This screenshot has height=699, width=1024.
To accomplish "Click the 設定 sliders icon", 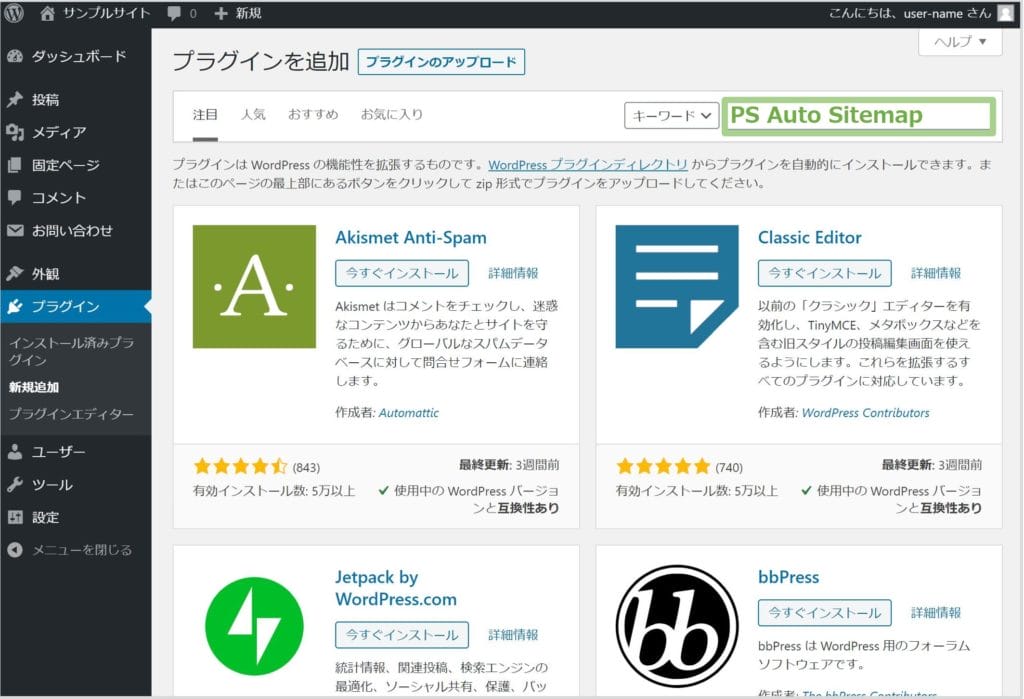I will point(15,517).
